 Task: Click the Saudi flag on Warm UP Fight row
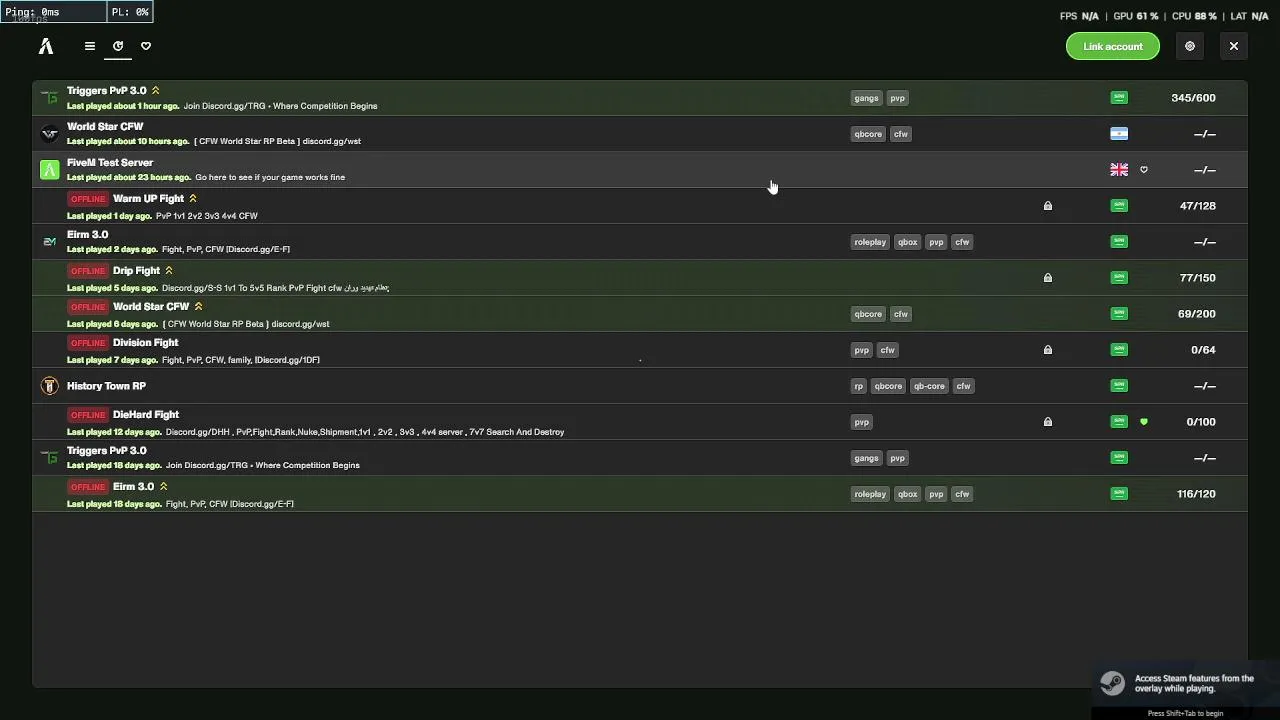1119,206
